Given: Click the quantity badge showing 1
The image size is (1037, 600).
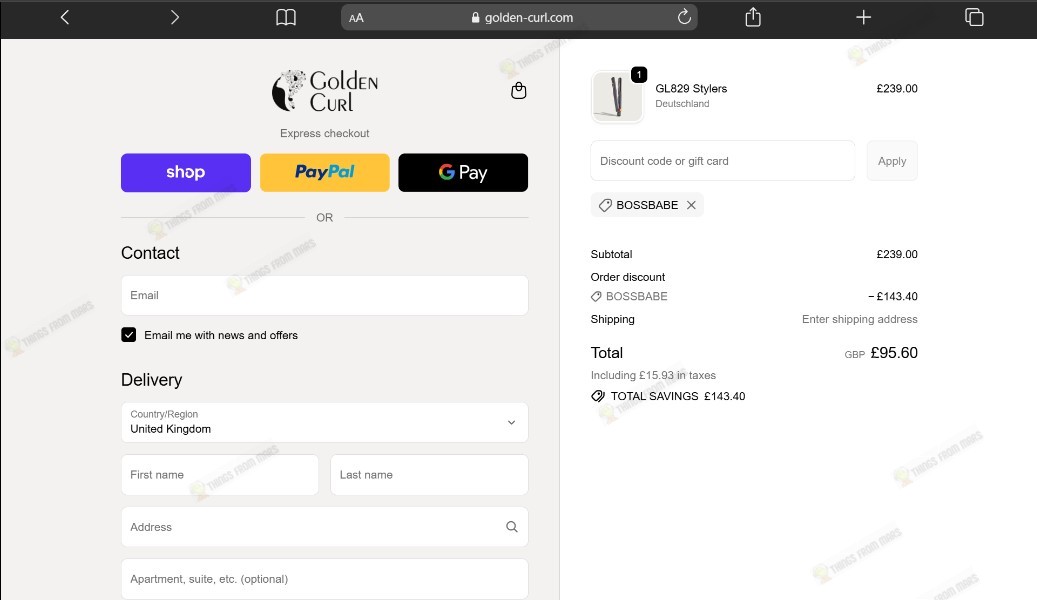Looking at the screenshot, I should (x=639, y=75).
